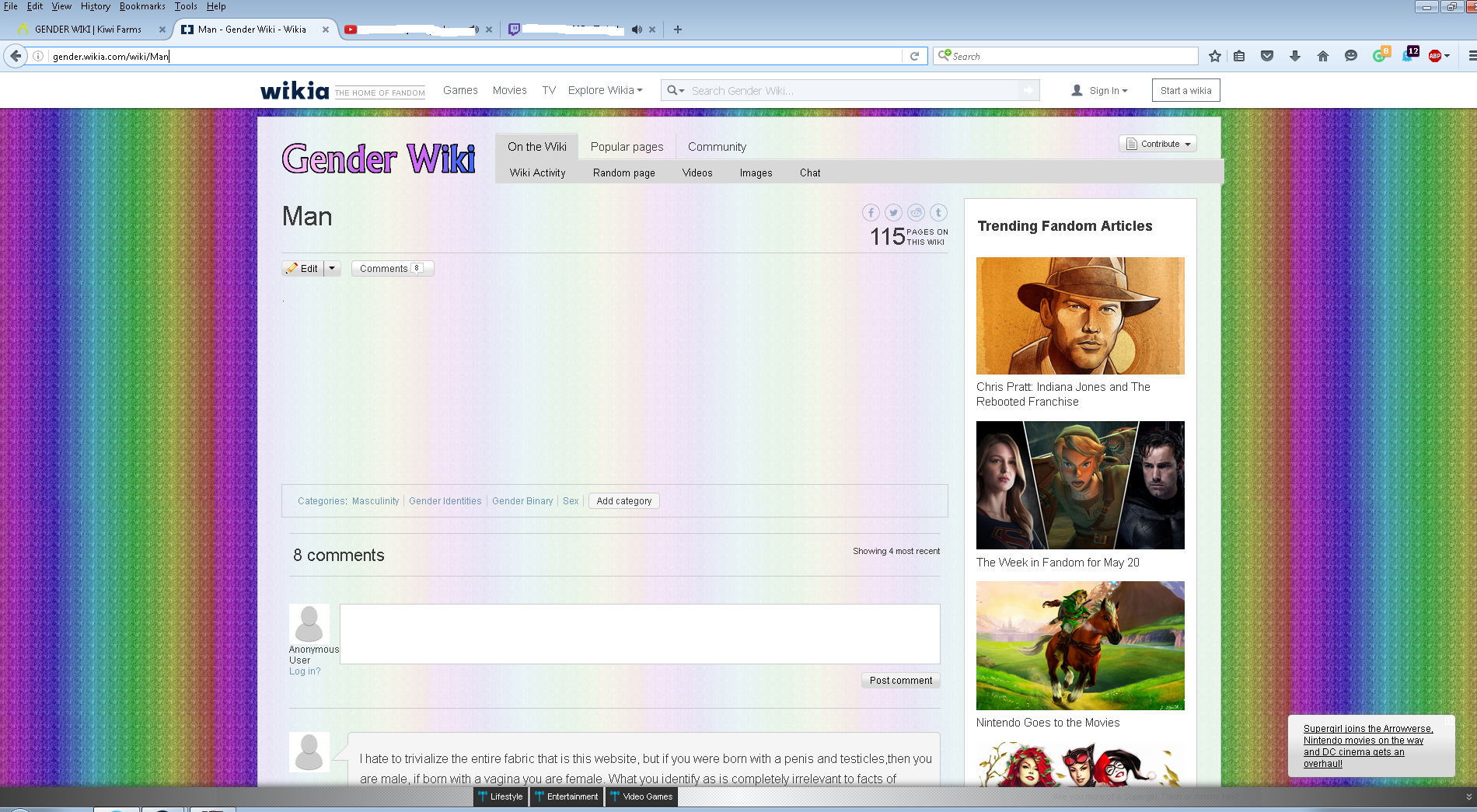Open the wiki Chat link
This screenshot has width=1477, height=812.
point(810,173)
